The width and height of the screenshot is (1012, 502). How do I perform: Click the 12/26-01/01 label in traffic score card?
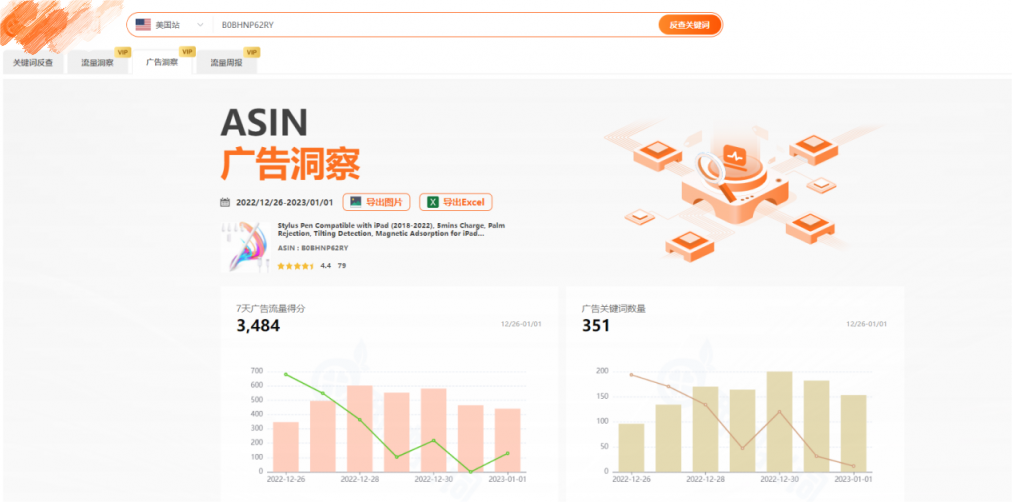click(521, 324)
